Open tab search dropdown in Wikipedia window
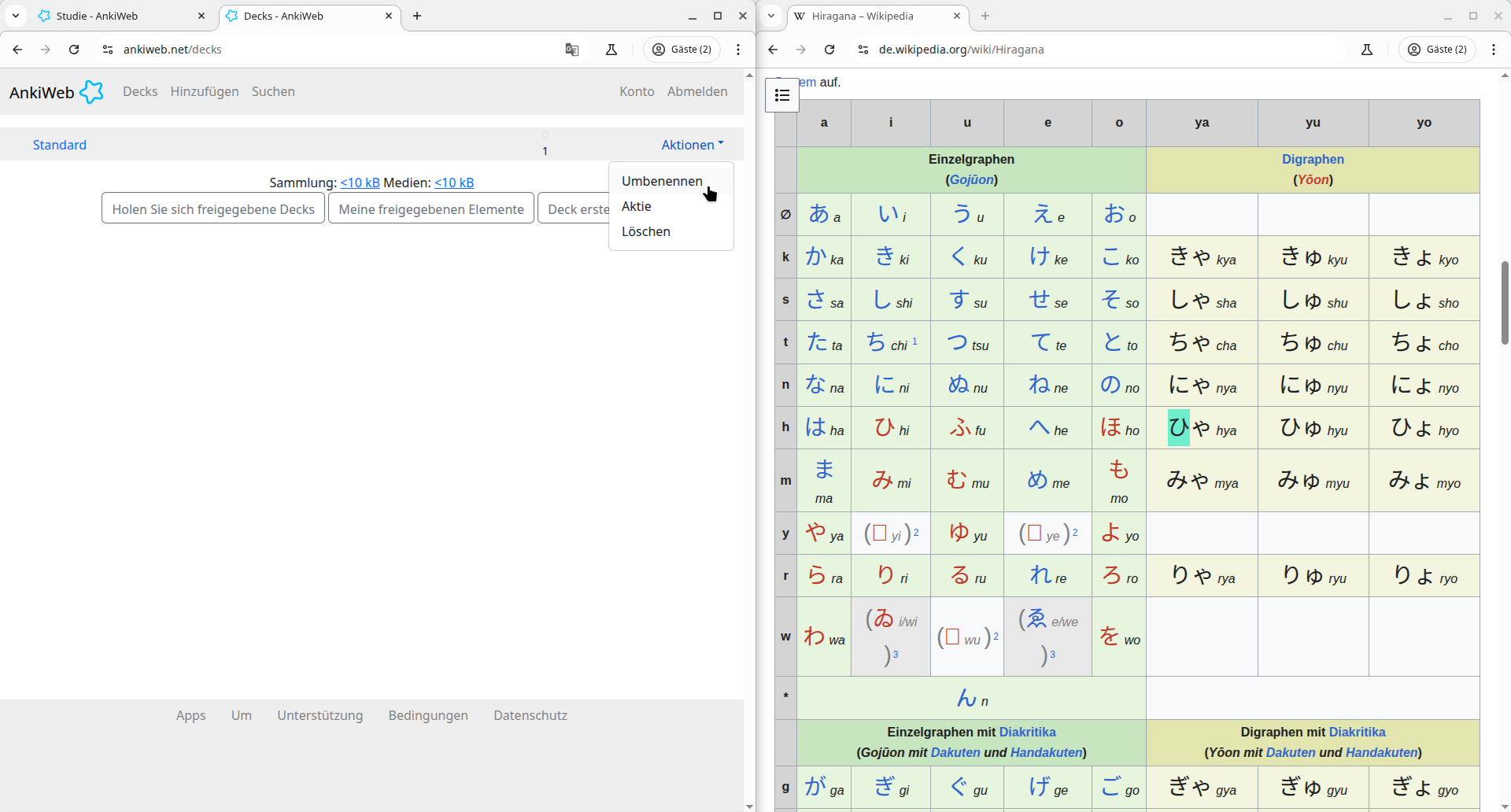Screen dimensions: 1511x812 tap(772, 16)
